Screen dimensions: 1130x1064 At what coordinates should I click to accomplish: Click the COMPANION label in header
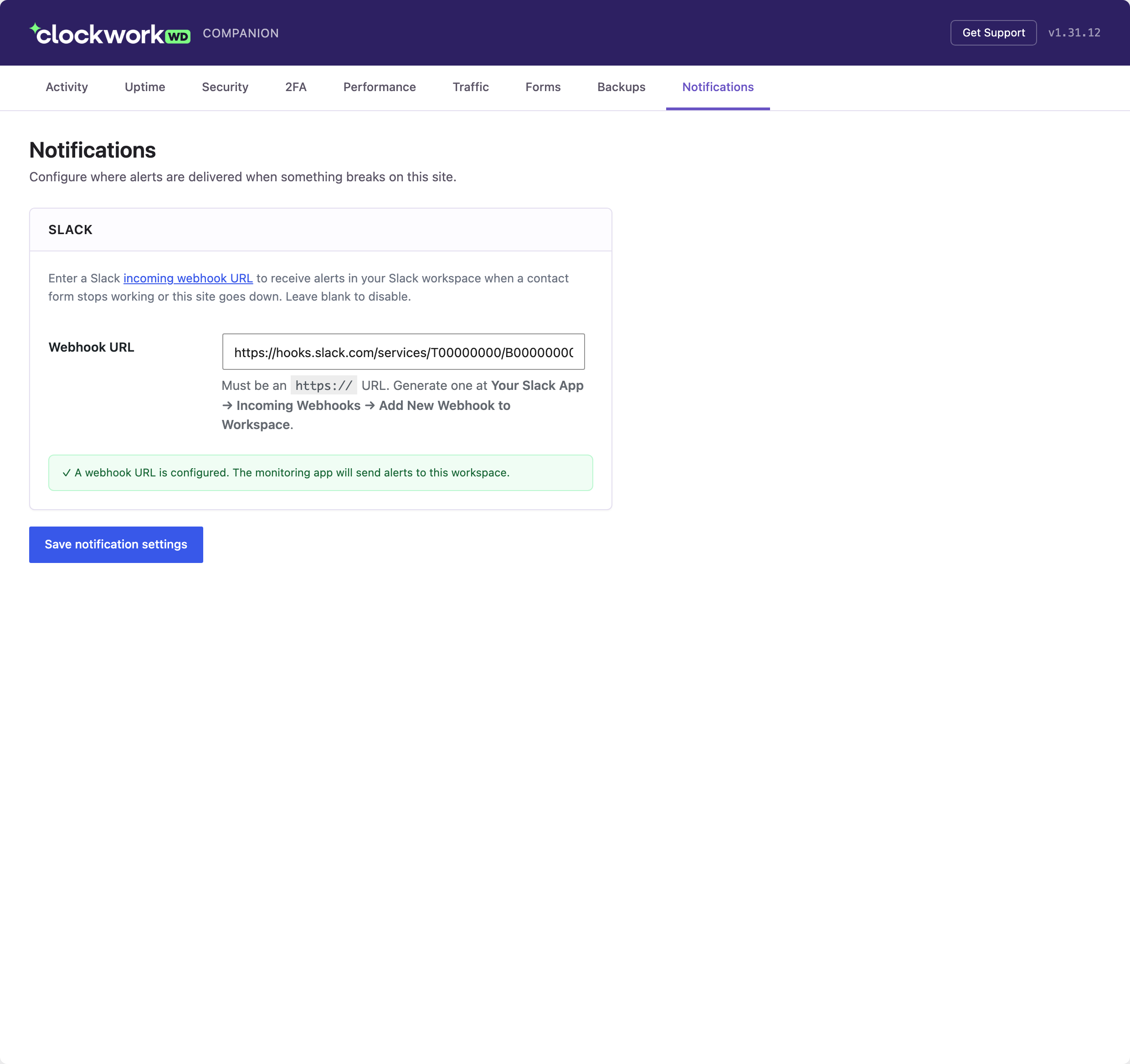[x=241, y=34]
